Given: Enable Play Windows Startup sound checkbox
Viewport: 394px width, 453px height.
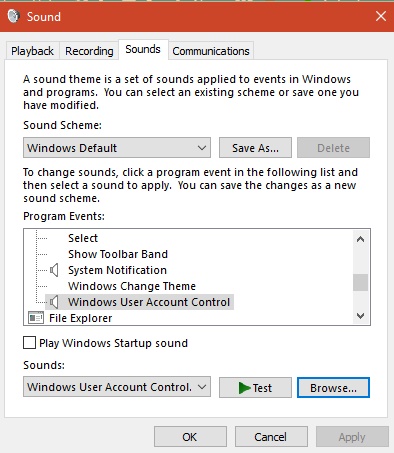Looking at the screenshot, I should pos(29,343).
